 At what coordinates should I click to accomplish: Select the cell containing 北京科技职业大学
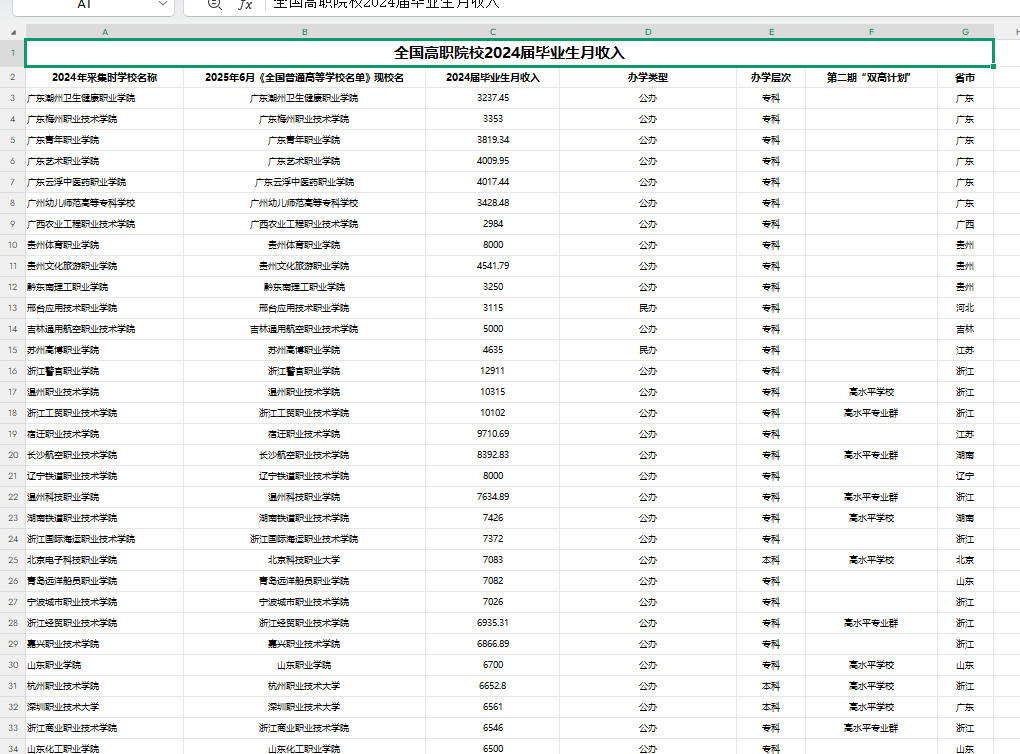coord(304,560)
